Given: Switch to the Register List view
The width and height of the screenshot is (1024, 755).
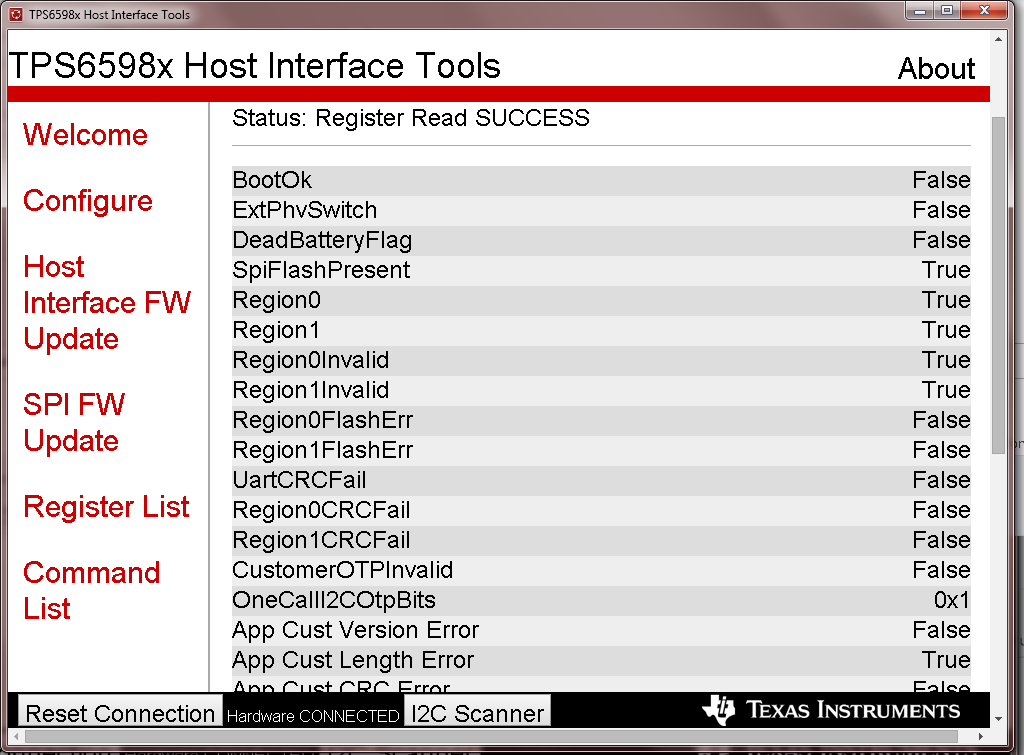Looking at the screenshot, I should tap(105, 507).
